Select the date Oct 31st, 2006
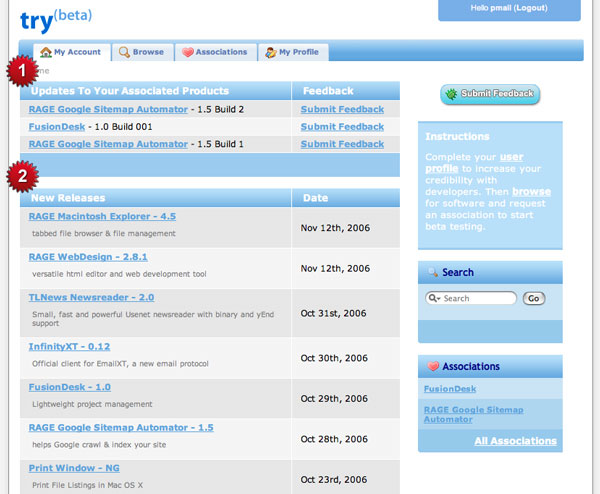The image size is (600, 494). [x=333, y=313]
